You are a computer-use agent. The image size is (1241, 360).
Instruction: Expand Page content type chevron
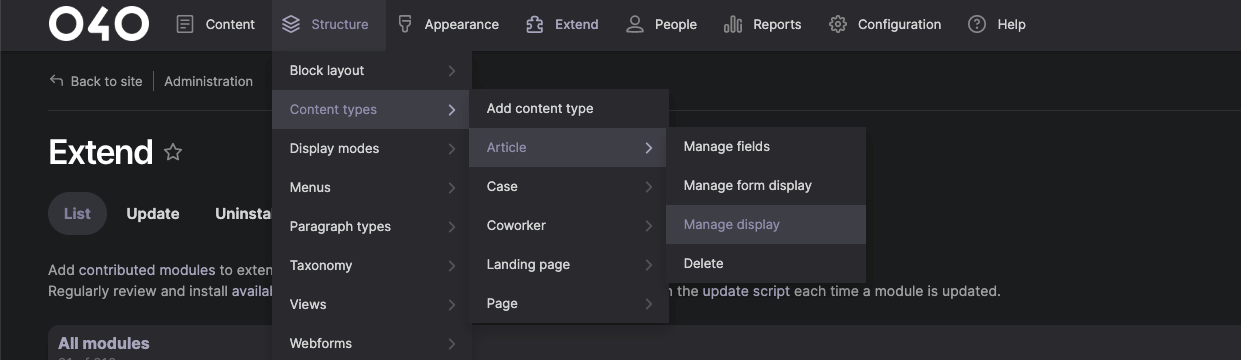[649, 304]
